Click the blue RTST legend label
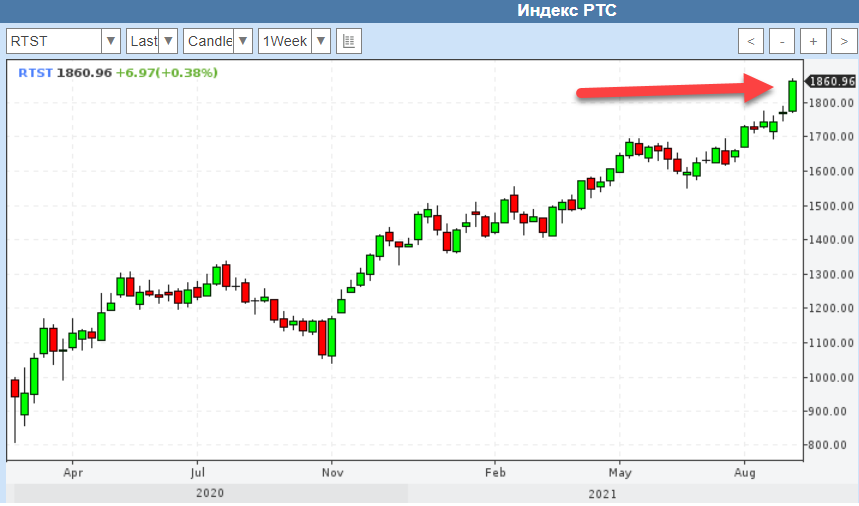859x506 pixels. tap(36, 73)
